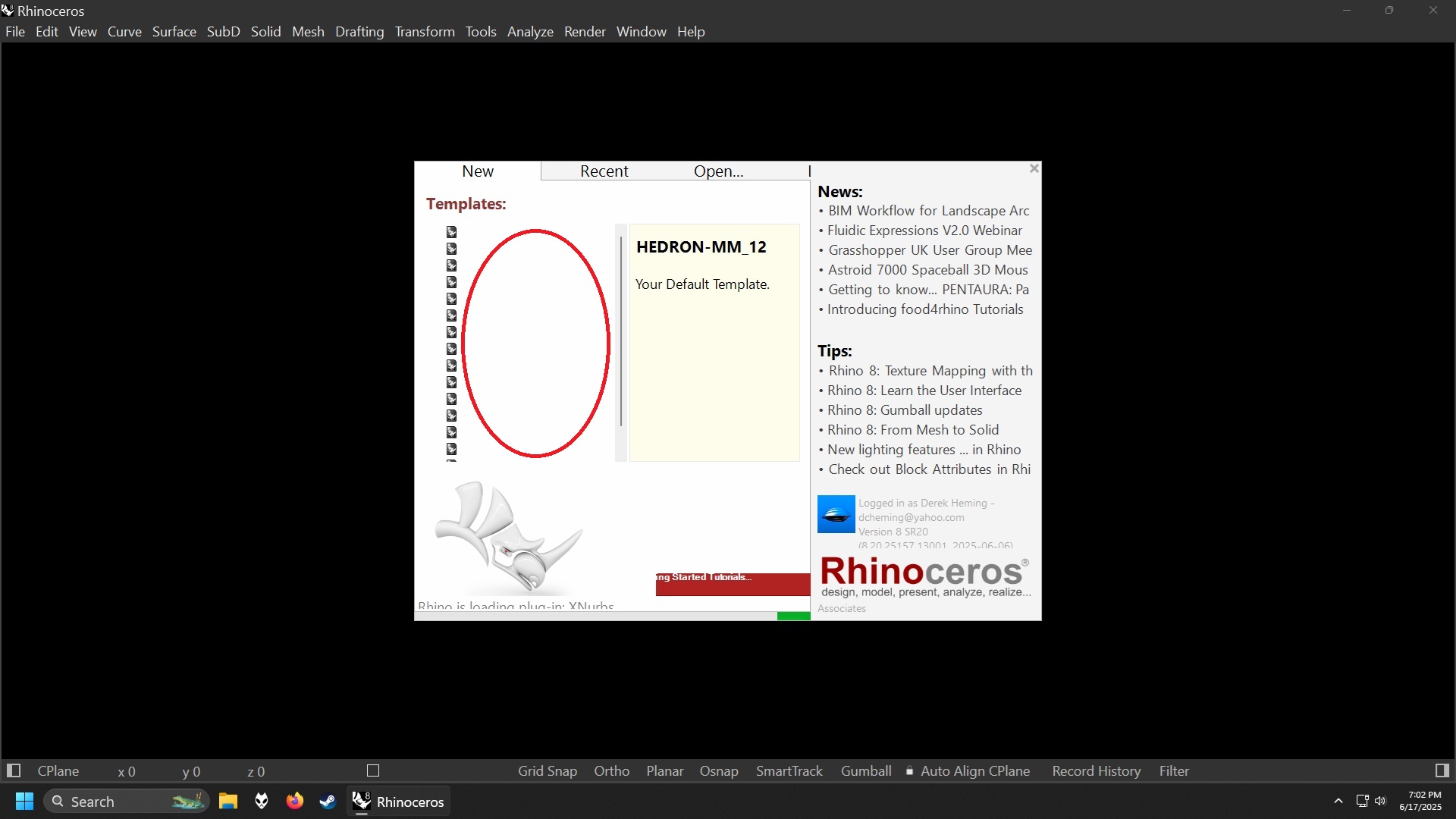
Task: Open the Surface menu
Action: point(174,32)
